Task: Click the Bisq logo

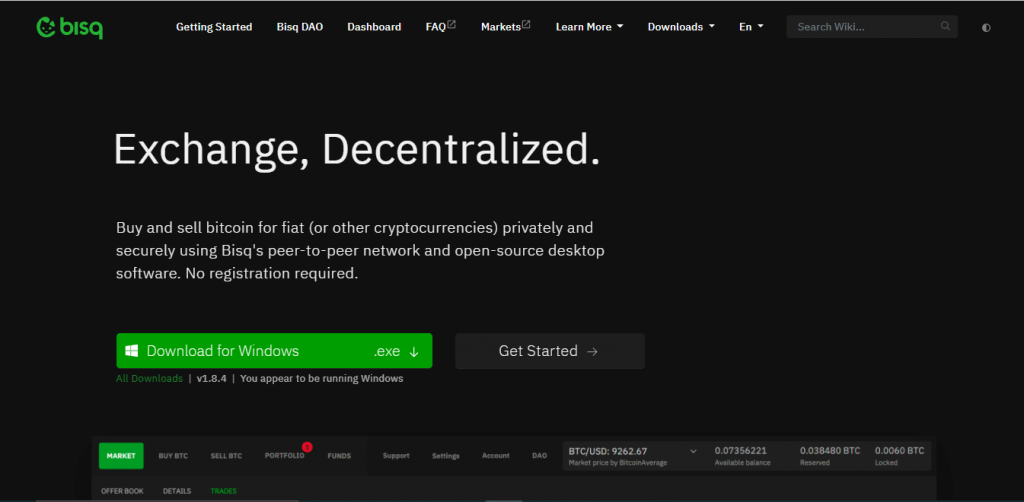Action: [x=70, y=27]
